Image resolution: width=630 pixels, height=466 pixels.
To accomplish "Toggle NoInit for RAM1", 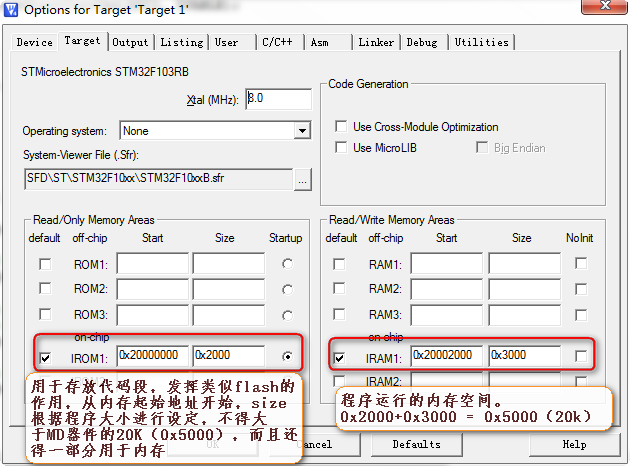I will coord(581,264).
